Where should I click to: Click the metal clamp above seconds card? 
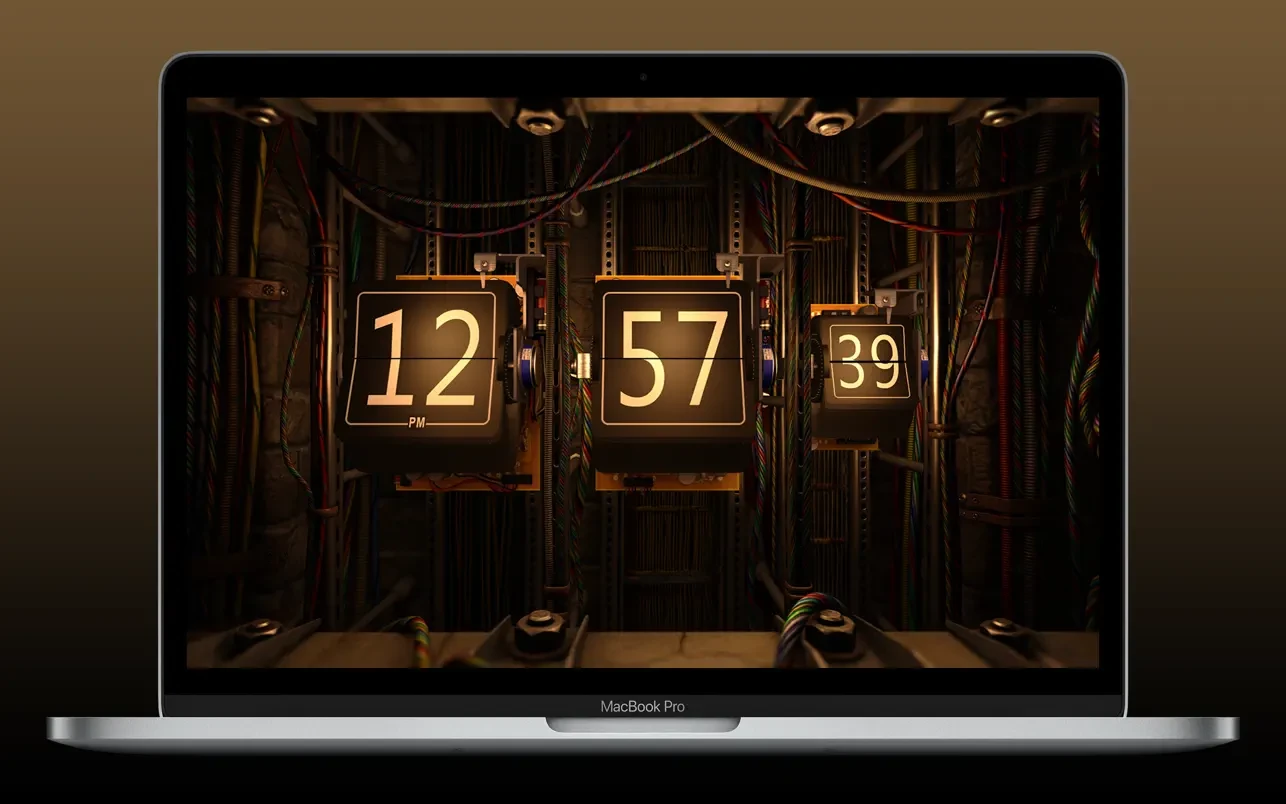tap(884, 297)
